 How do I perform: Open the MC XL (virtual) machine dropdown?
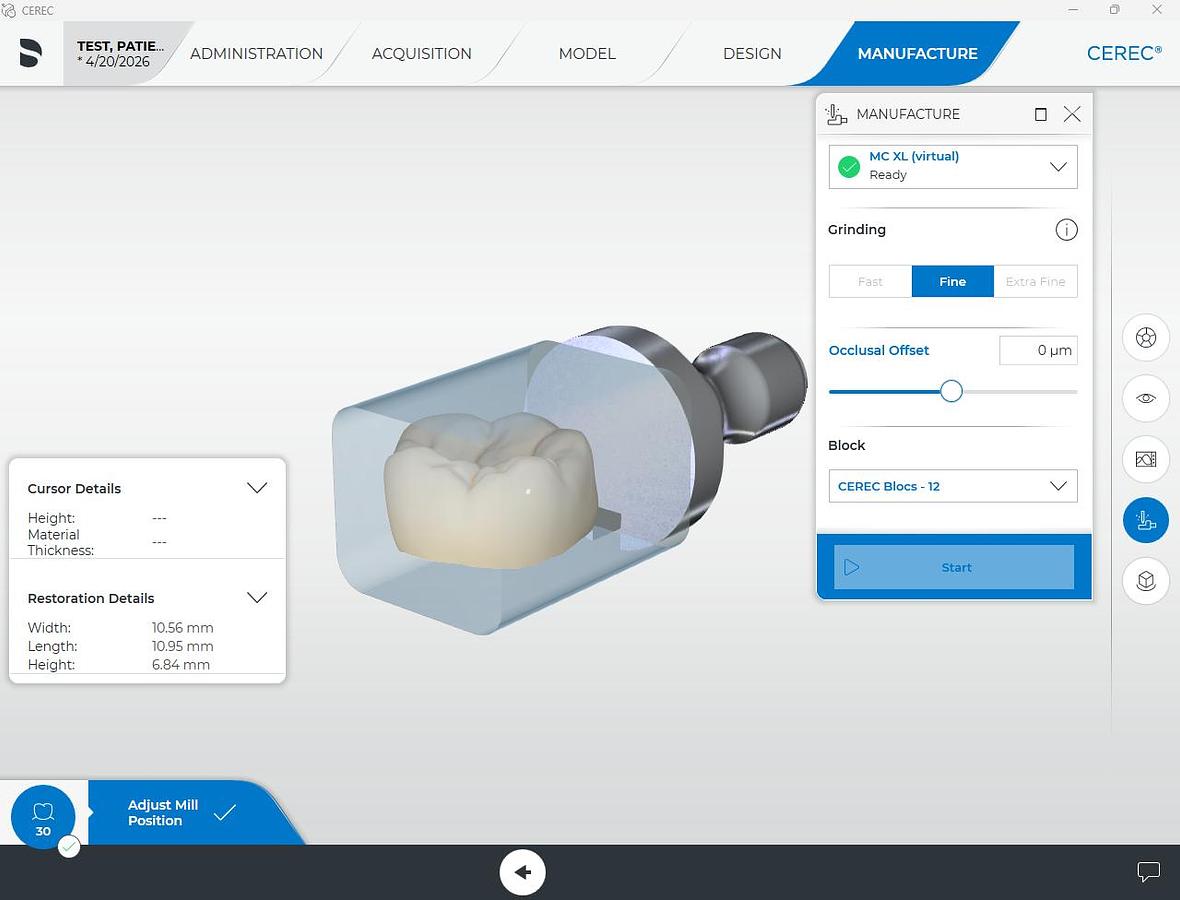point(953,166)
